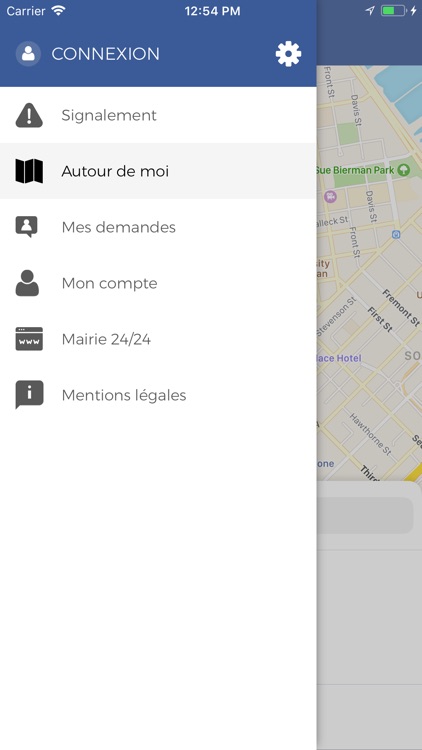Open Mes demandes

(158, 227)
